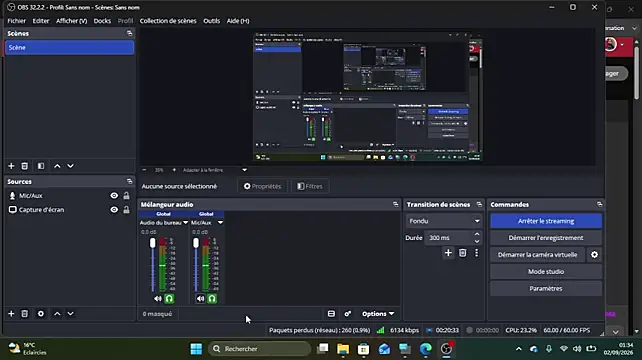
Task: Move source down in Sources panel
Action: pyautogui.click(x=70, y=314)
